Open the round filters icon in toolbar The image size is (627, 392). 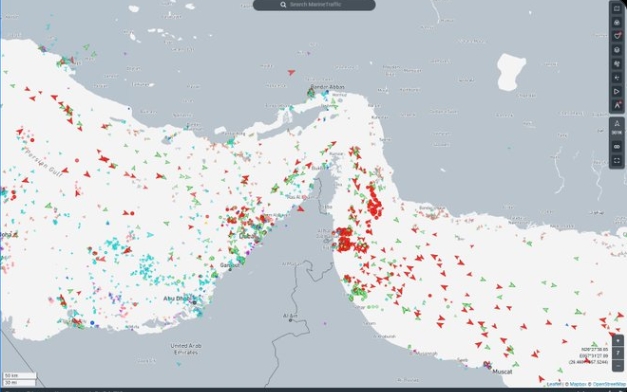tap(617, 22)
